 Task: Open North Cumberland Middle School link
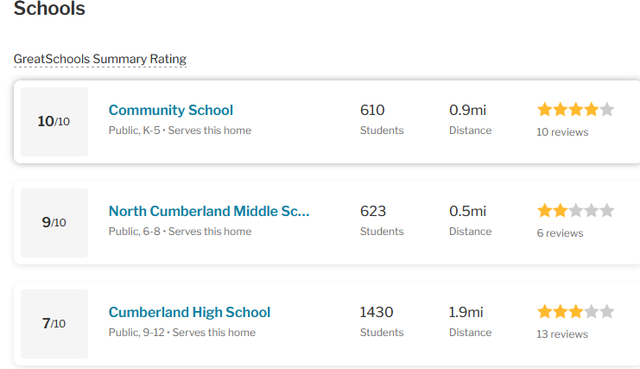coord(209,211)
